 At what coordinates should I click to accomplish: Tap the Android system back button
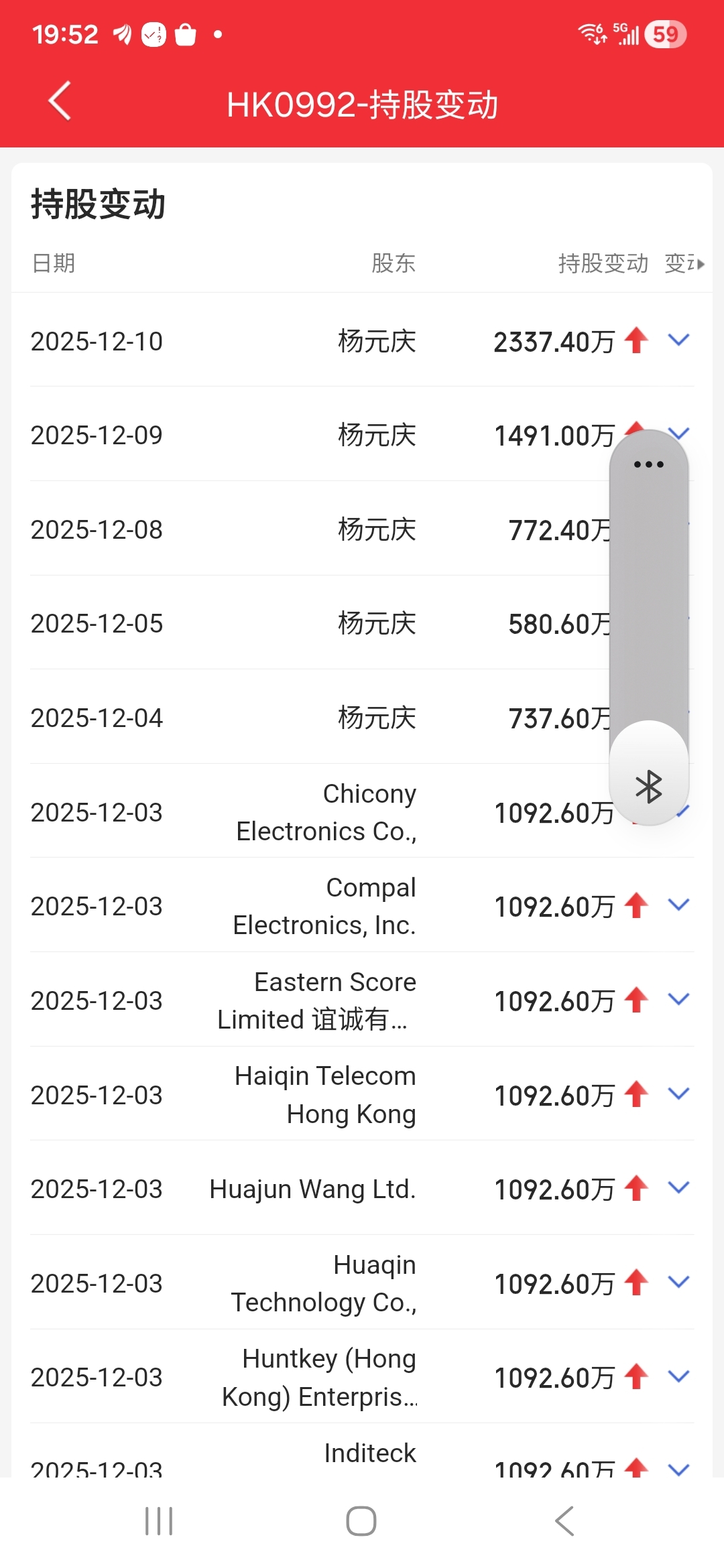pyautogui.click(x=564, y=1520)
